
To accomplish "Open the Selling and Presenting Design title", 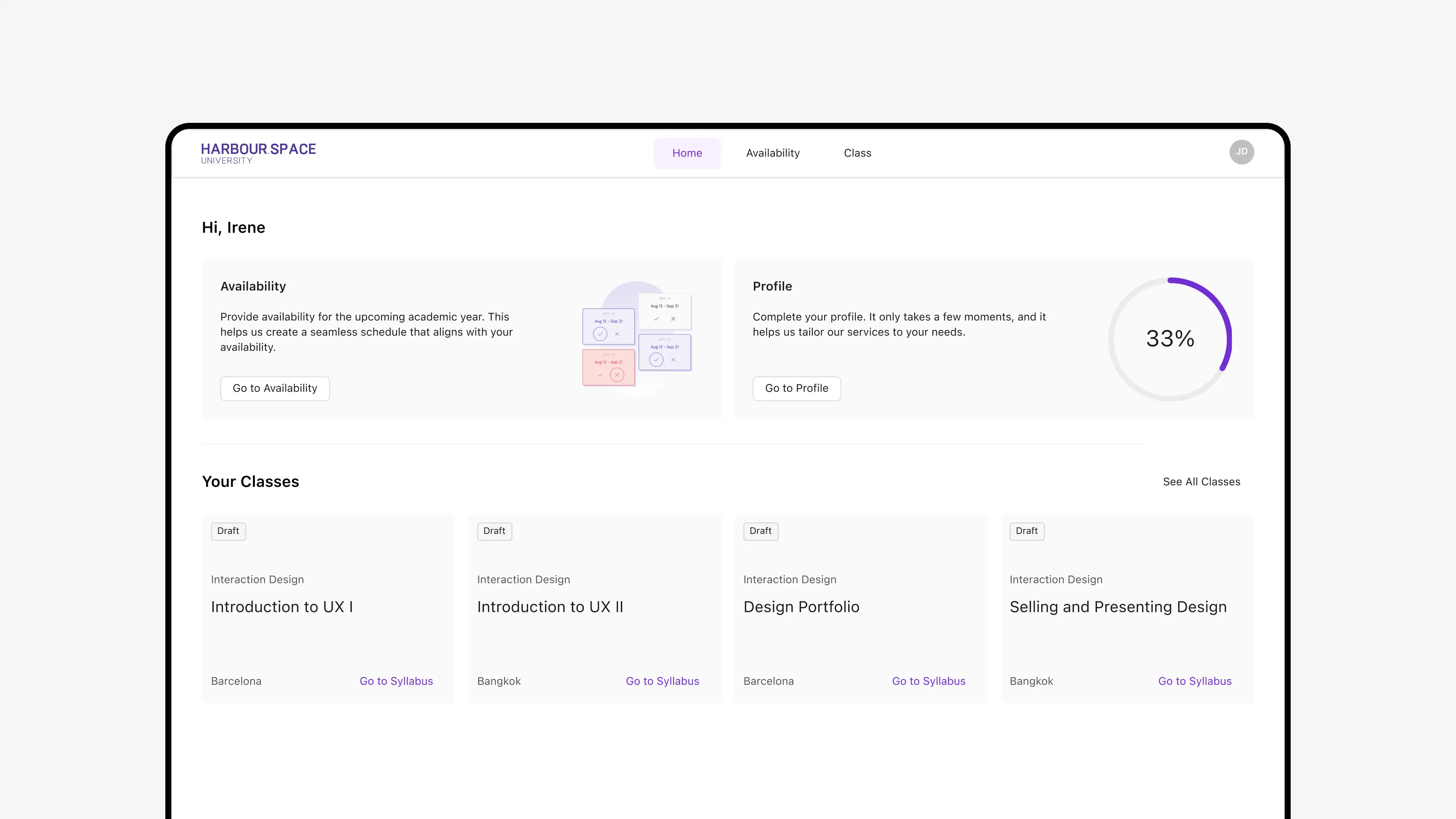I will 1117,607.
